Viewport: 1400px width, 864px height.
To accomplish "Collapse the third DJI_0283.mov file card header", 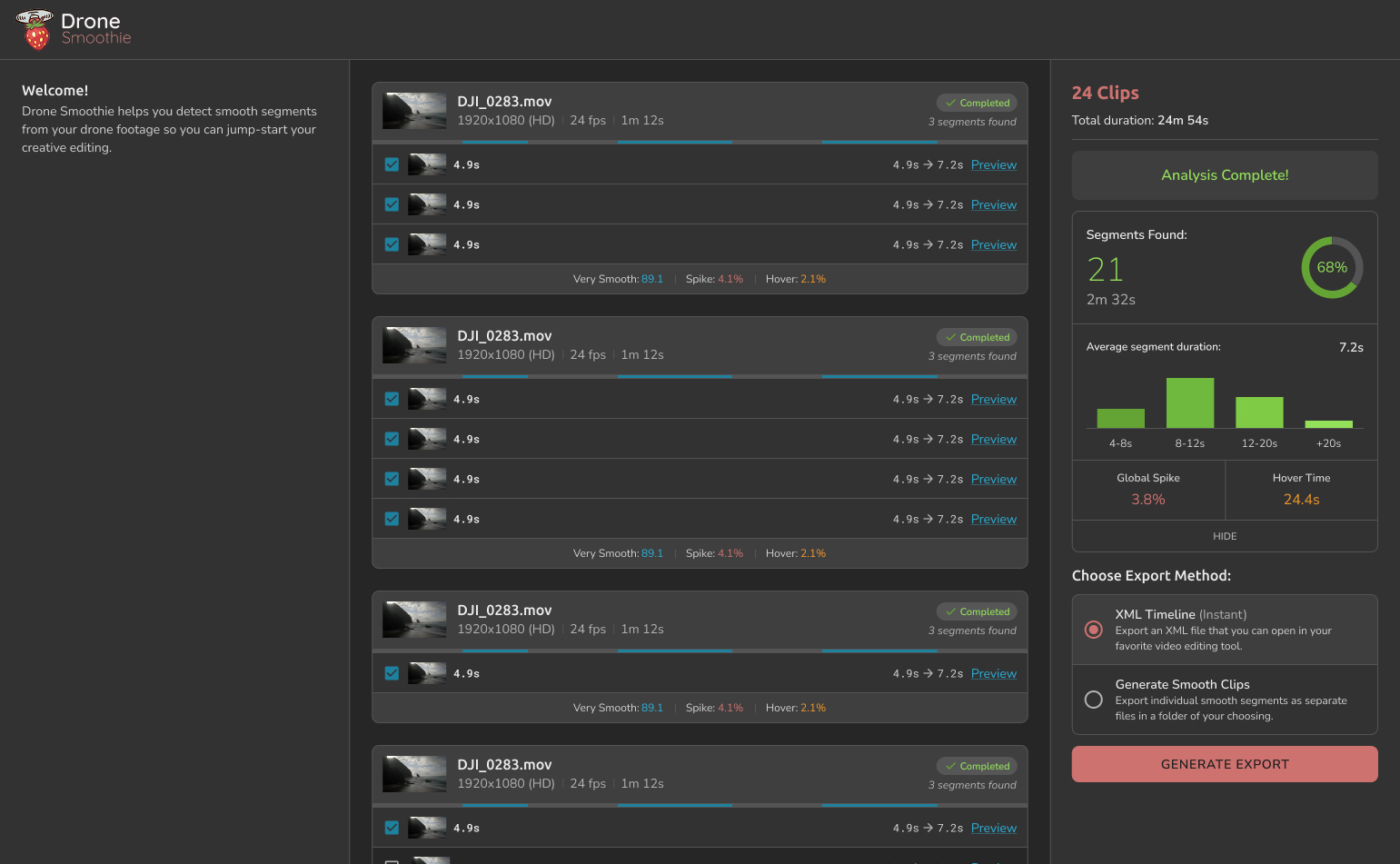I will (x=700, y=620).
